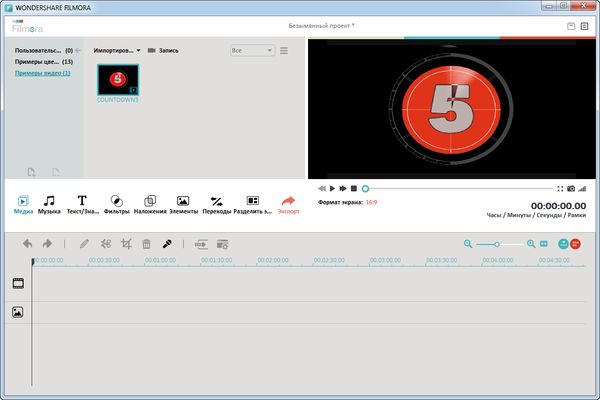Image resolution: width=600 pixels, height=400 pixels.
Task: Open the Медиа media library tab
Action: point(23,204)
